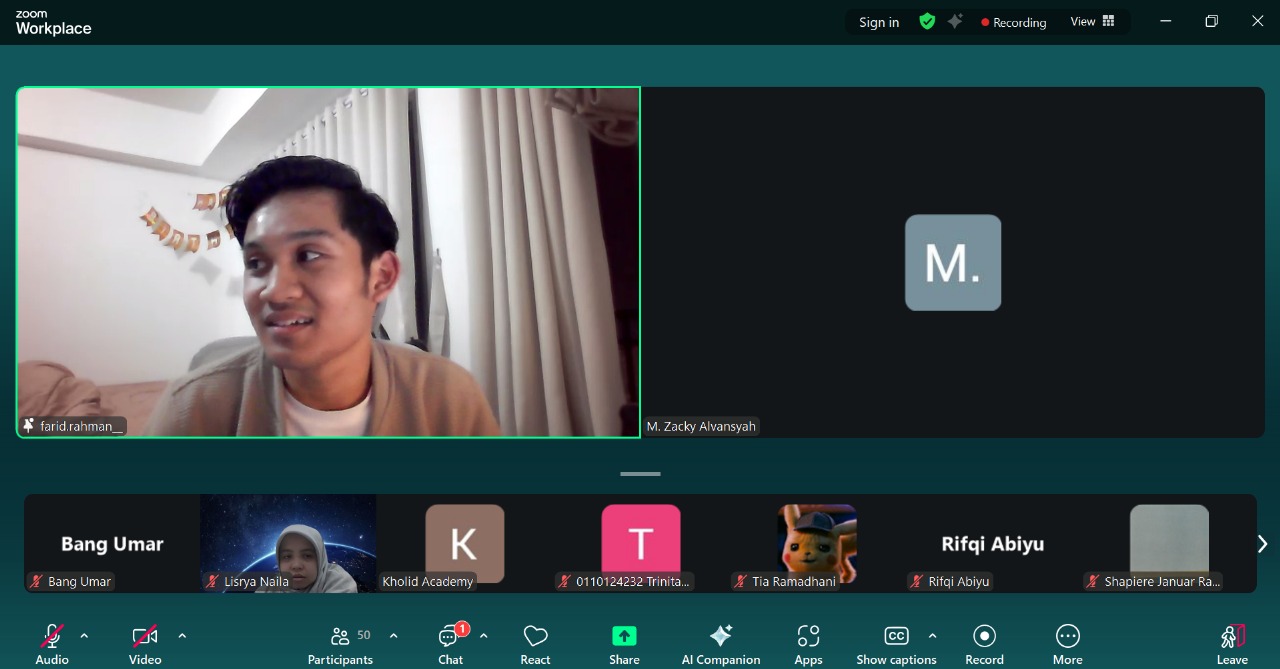
Task: Open the Chat panel
Action: (x=450, y=643)
